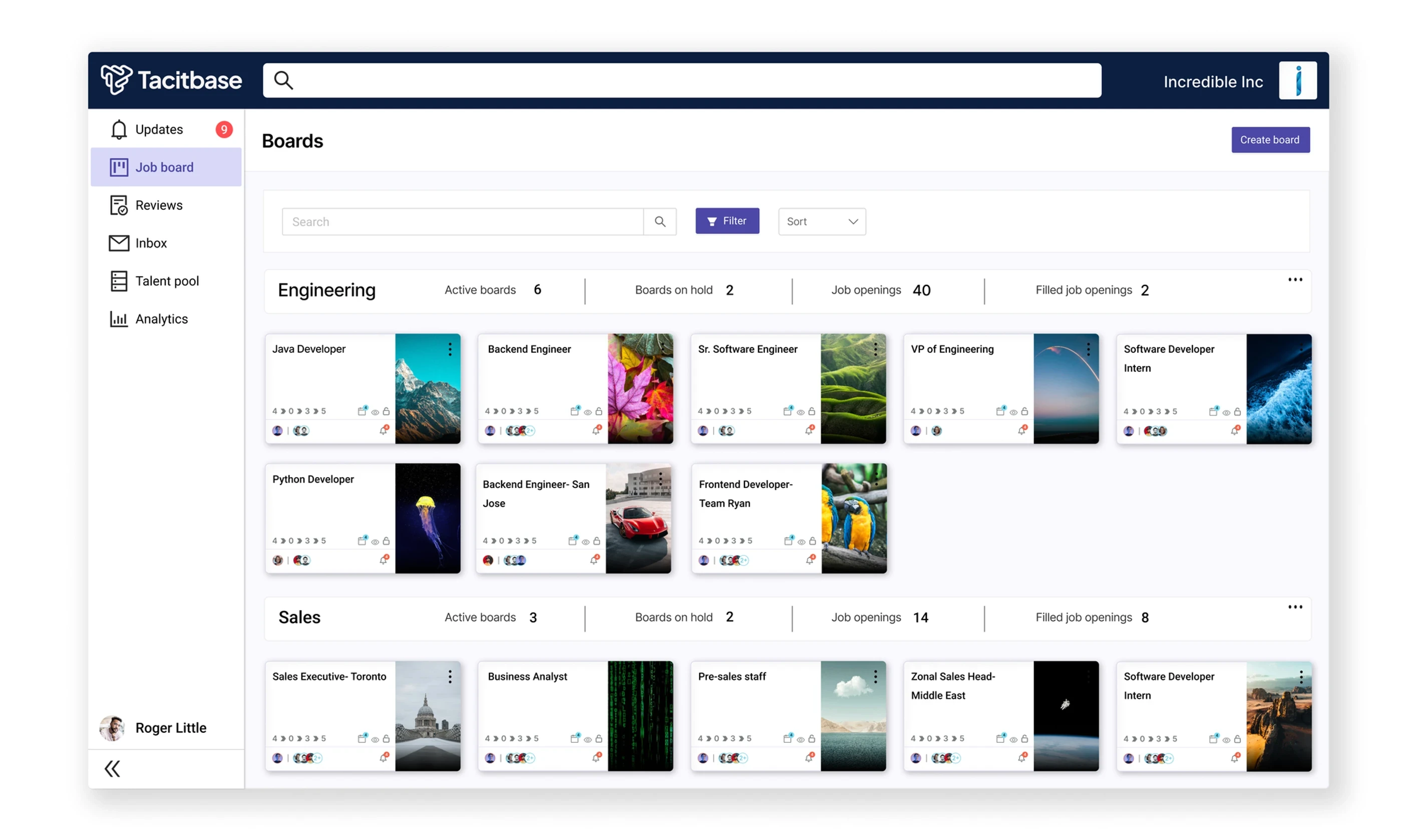Open the Inbox section
Screen dimensions: 1416x840
click(151, 242)
